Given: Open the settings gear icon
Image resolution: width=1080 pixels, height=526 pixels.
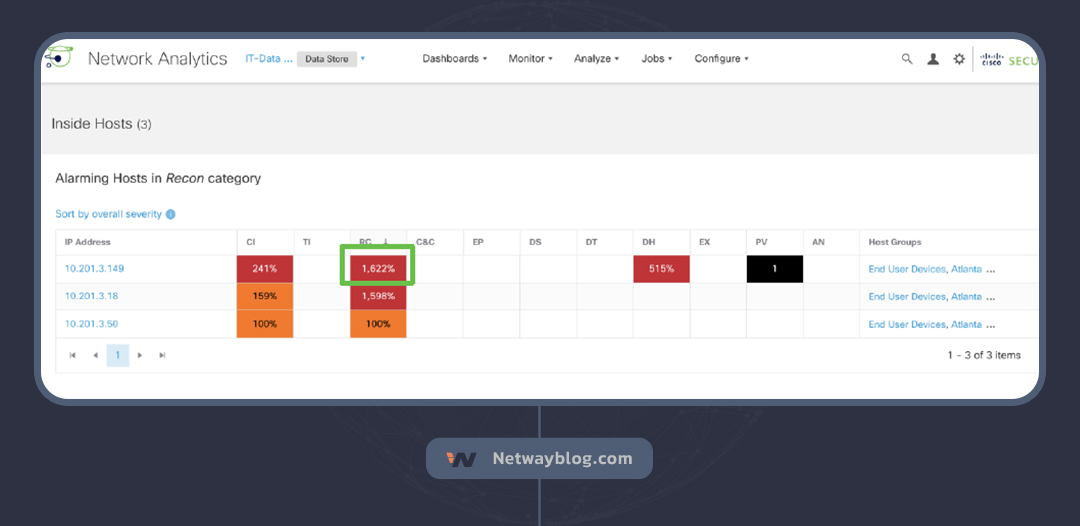Looking at the screenshot, I should [959, 59].
